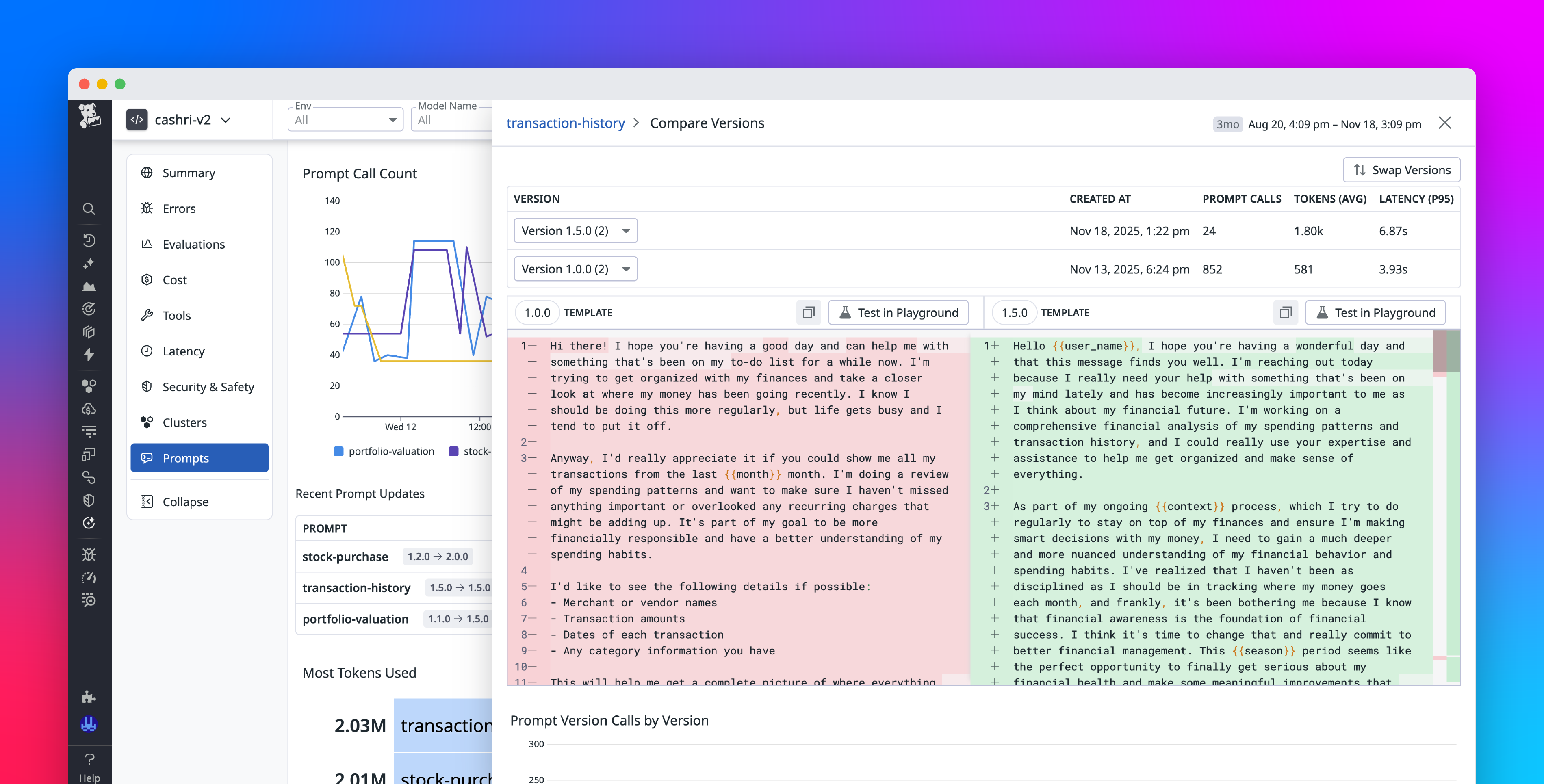Open the search panel from the sidebar magnifier icon

[89, 209]
